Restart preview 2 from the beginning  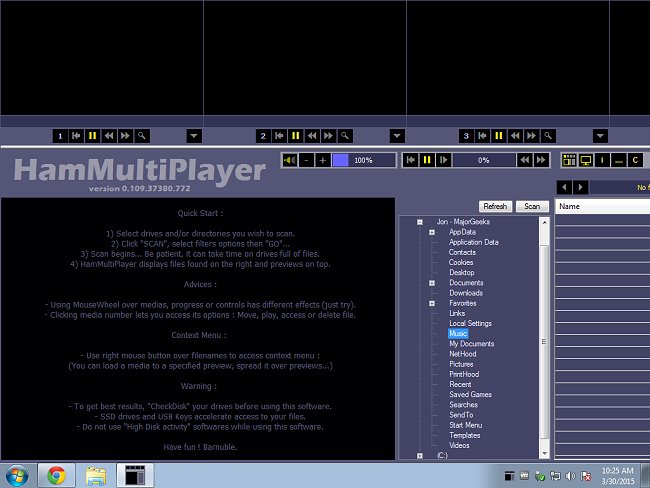click(x=279, y=136)
